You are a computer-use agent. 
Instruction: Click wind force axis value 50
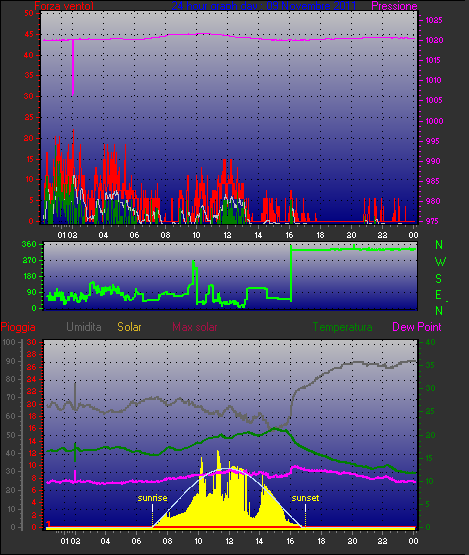coord(29,13)
